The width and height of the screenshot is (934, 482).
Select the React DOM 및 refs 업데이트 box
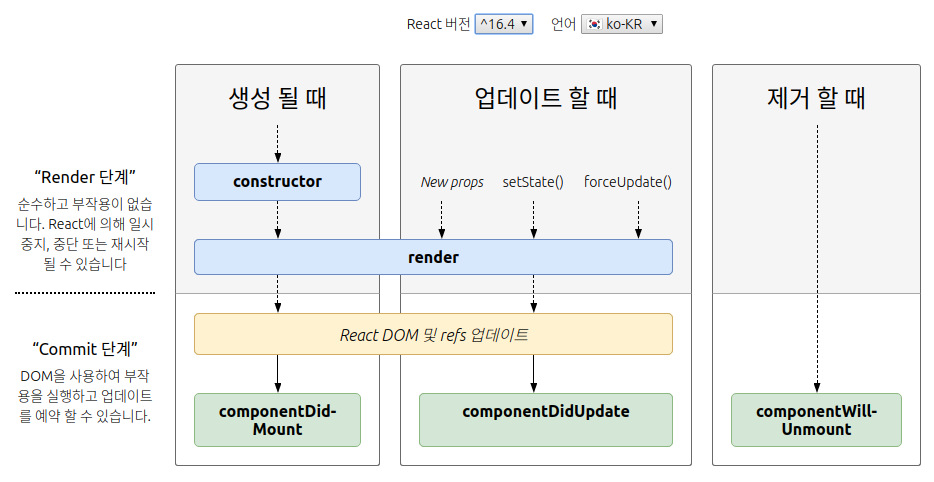tap(433, 334)
